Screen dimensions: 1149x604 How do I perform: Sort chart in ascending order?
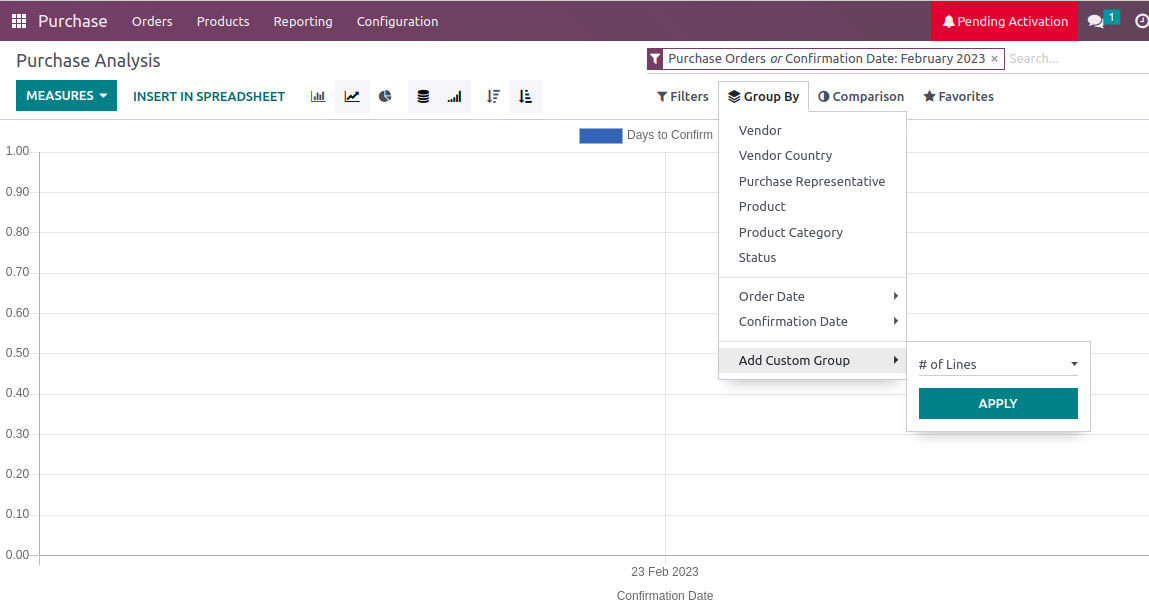525,97
